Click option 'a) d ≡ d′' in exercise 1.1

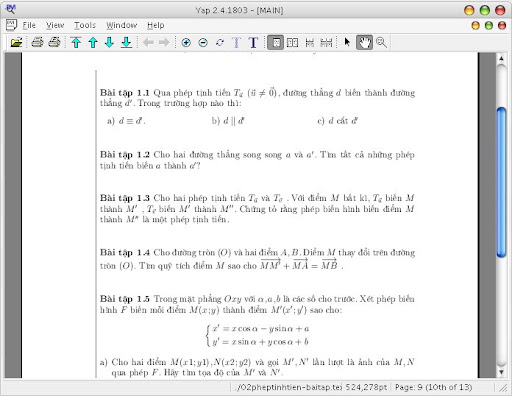(126, 121)
